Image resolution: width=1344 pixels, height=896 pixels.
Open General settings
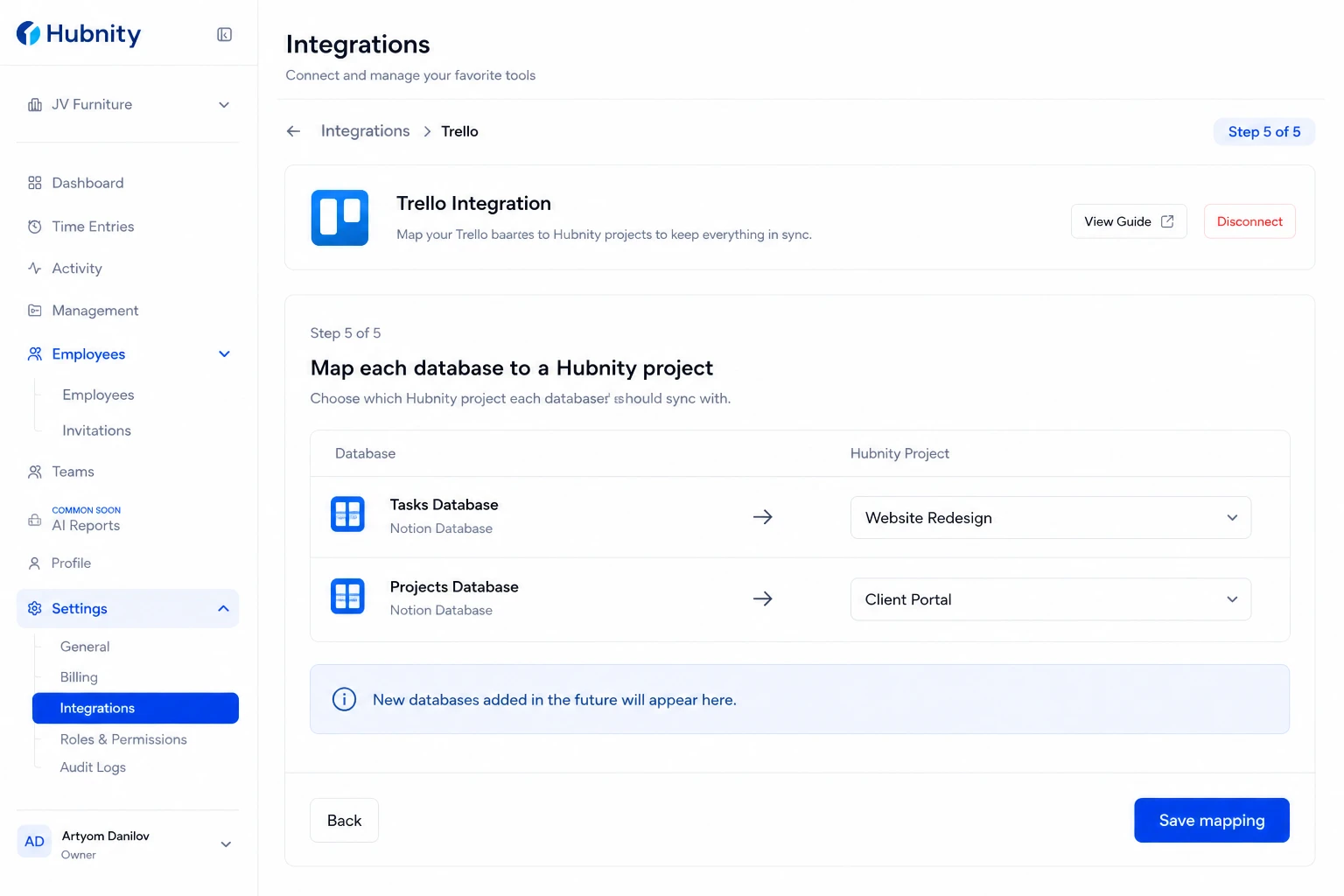pyautogui.click(x=85, y=647)
